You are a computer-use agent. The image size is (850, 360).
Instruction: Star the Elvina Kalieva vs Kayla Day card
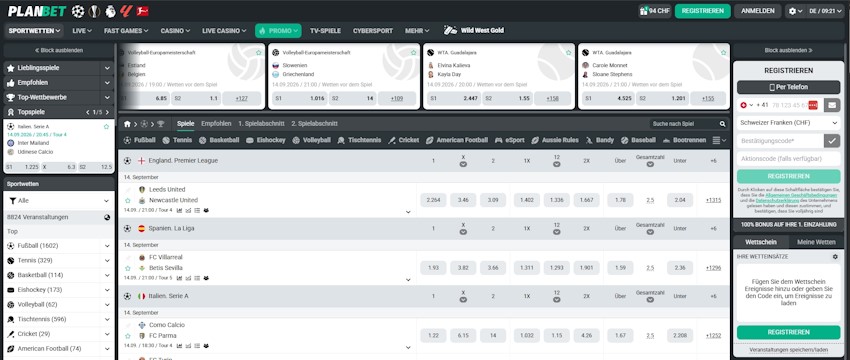pyautogui.click(x=569, y=53)
